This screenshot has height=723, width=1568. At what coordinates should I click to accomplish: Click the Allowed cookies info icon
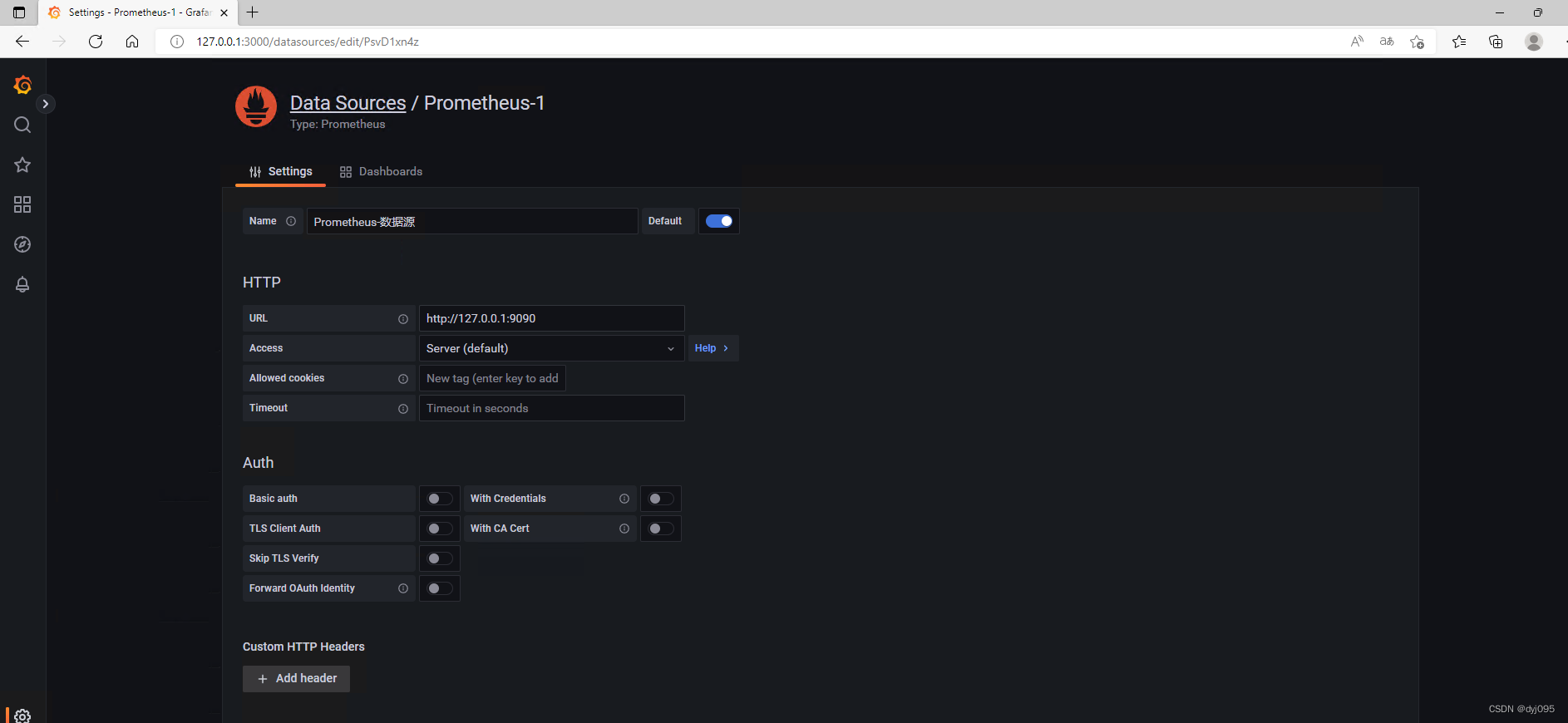pyautogui.click(x=403, y=379)
